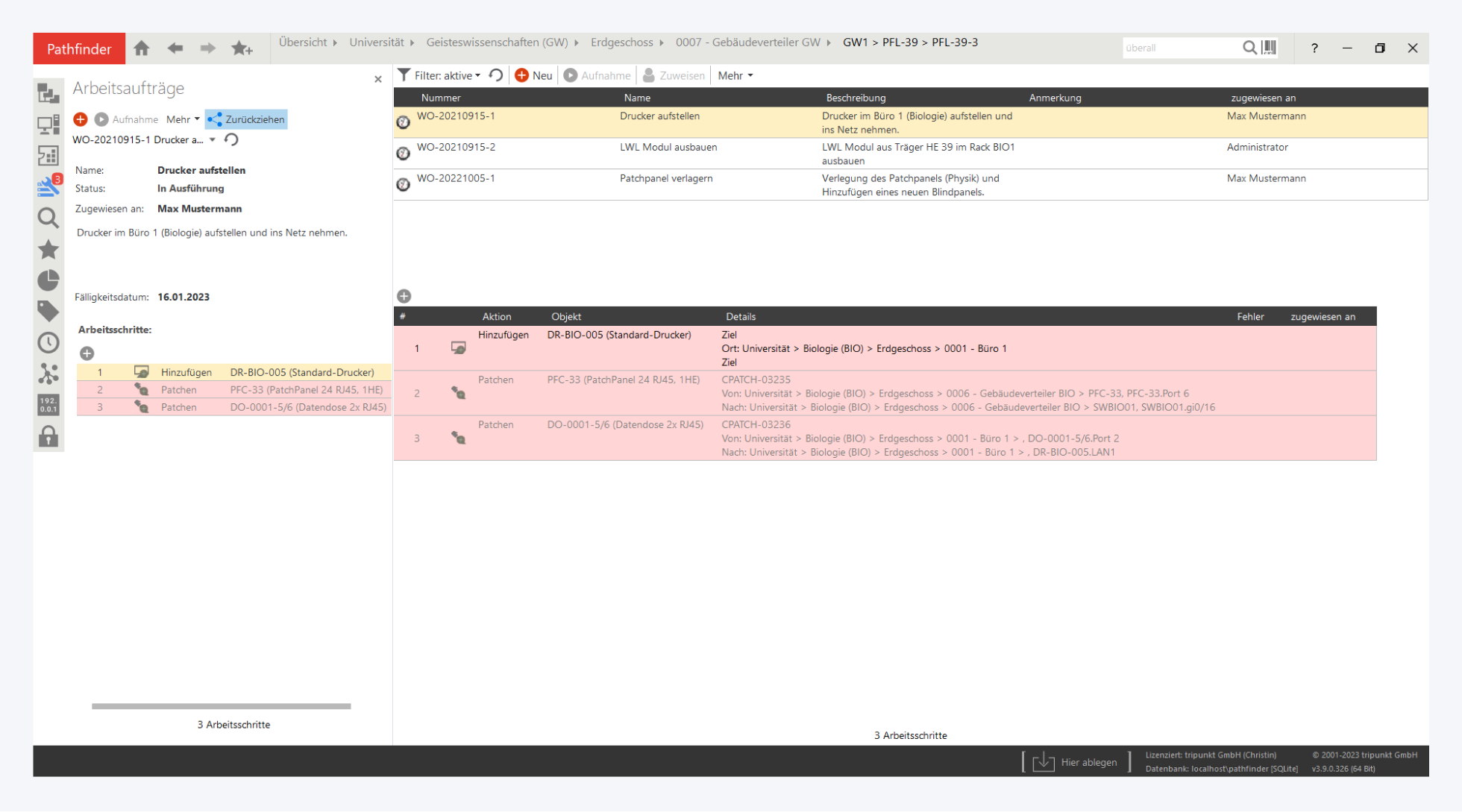Expand the 'Mehr' menu in main toolbar
The height and width of the screenshot is (812, 1462).
pyautogui.click(x=735, y=75)
